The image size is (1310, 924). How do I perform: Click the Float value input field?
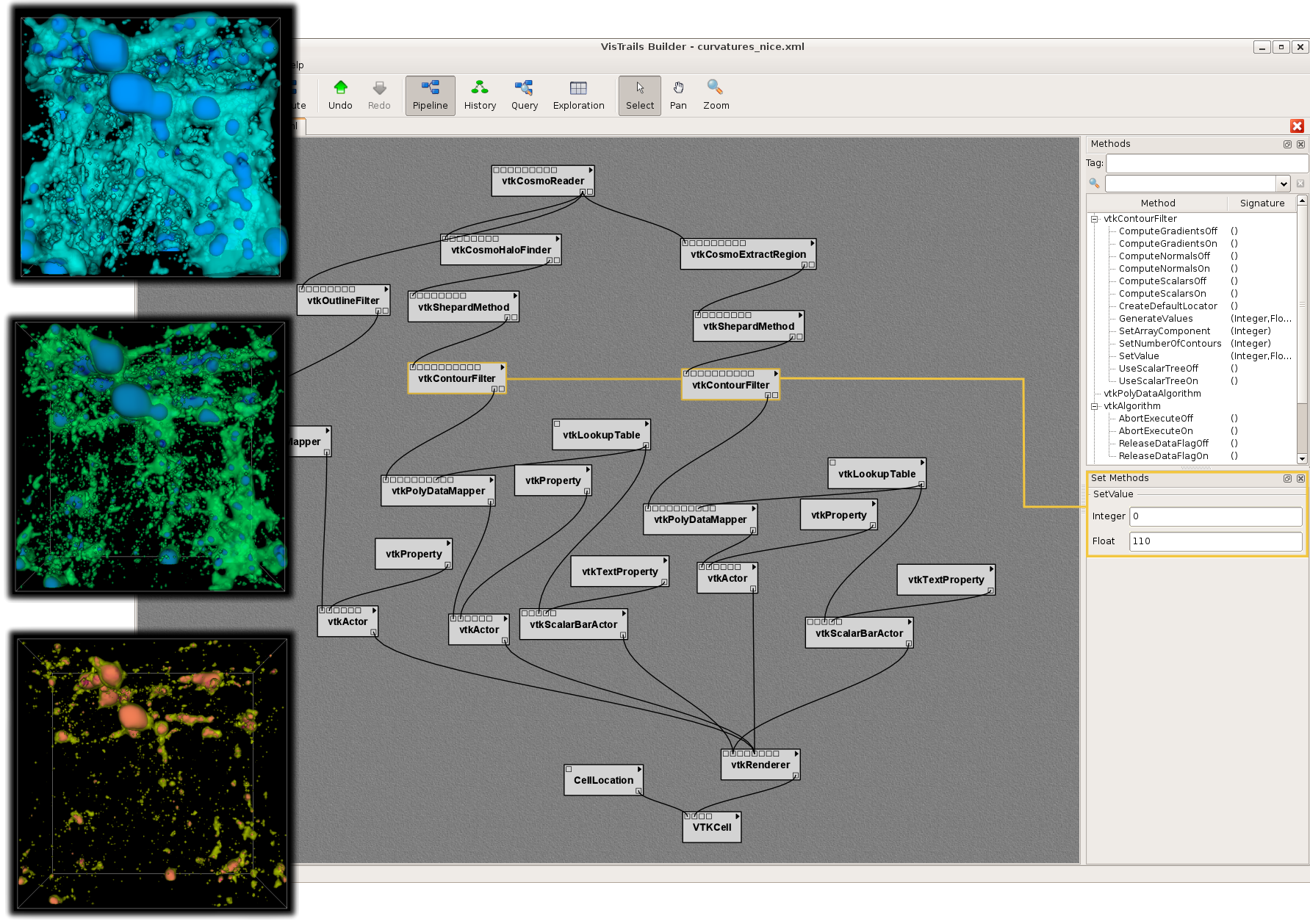click(x=1215, y=541)
